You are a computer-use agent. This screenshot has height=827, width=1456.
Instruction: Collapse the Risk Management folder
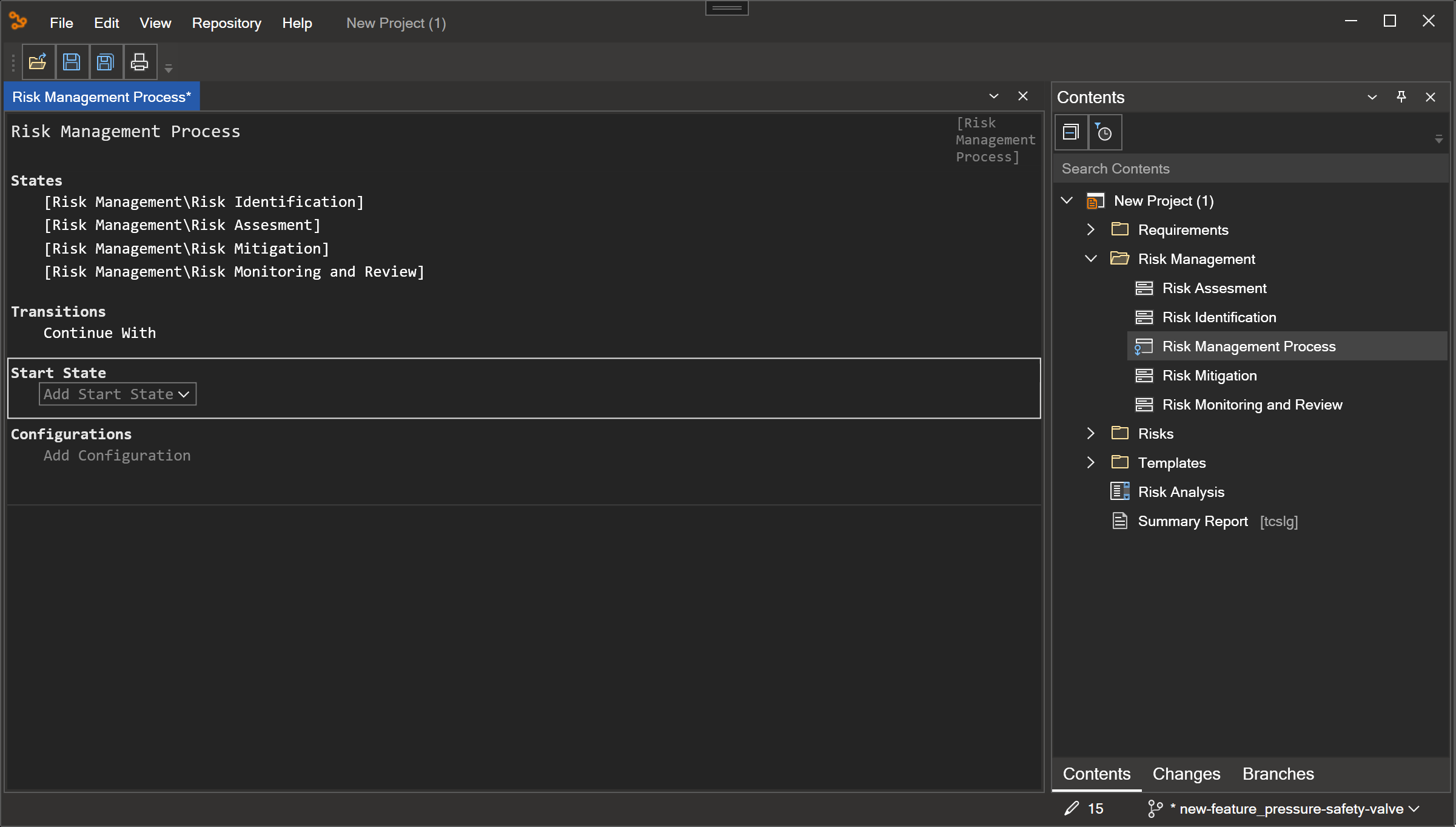1091,258
